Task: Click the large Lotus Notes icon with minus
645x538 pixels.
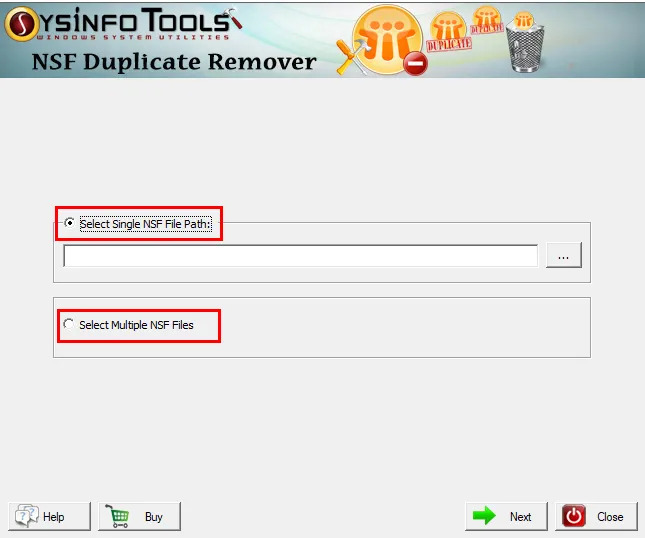Action: pyautogui.click(x=387, y=40)
